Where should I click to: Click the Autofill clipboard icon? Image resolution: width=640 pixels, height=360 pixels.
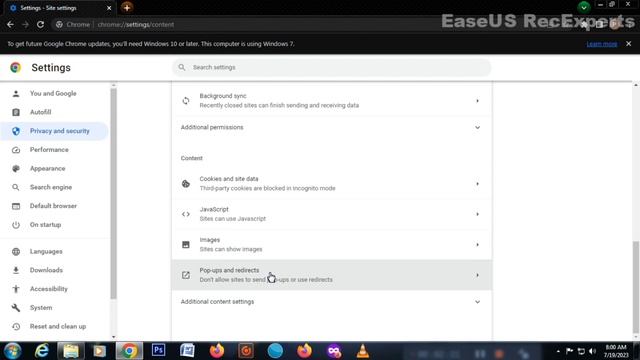tap(16, 112)
